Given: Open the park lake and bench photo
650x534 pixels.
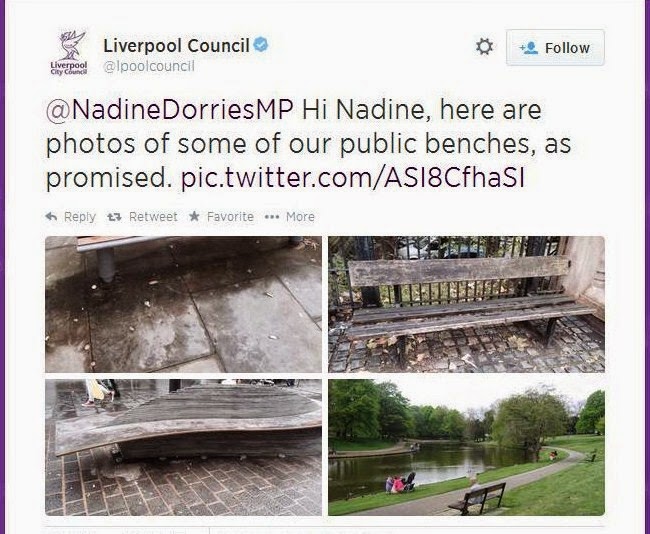Looking at the screenshot, I should (466, 447).
